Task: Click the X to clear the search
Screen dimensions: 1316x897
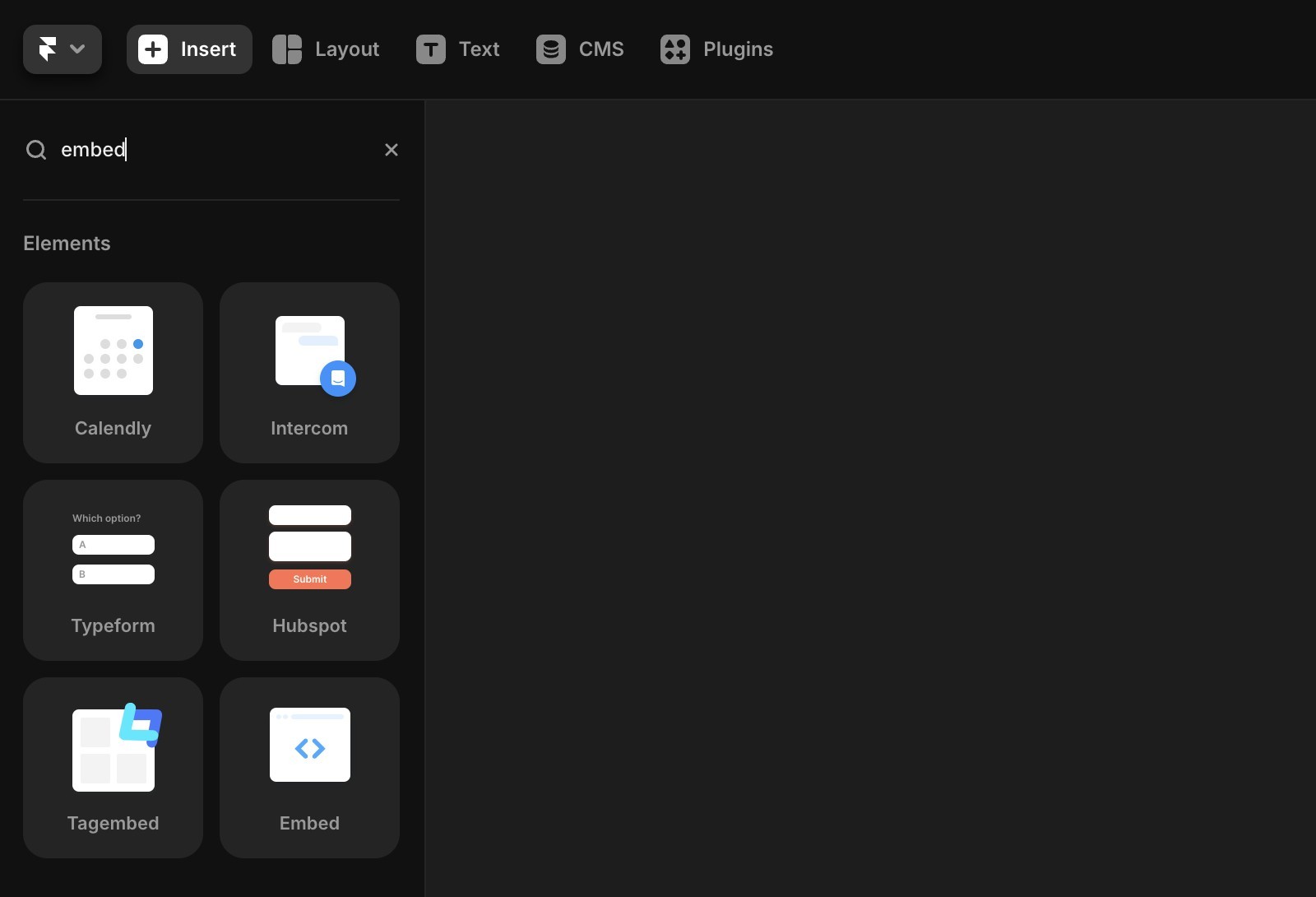Action: click(x=391, y=150)
